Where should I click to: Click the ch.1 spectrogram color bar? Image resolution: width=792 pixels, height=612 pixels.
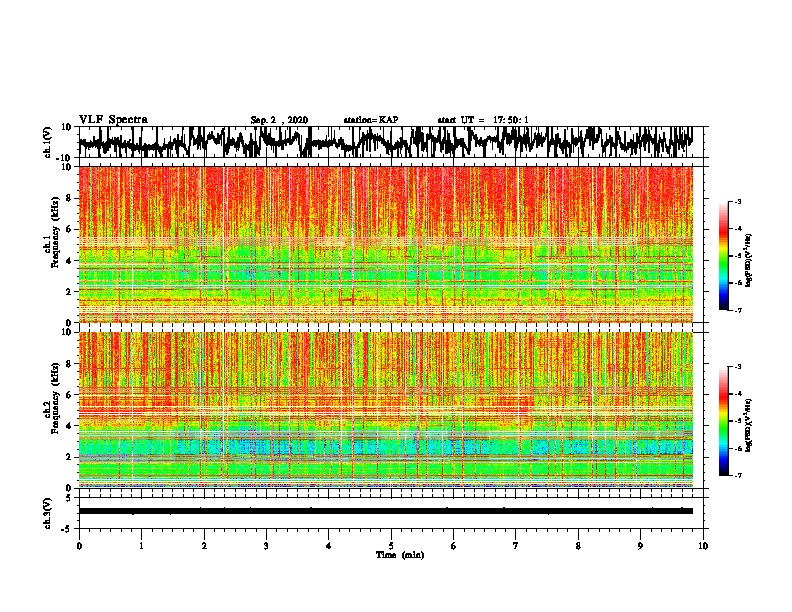click(x=724, y=256)
